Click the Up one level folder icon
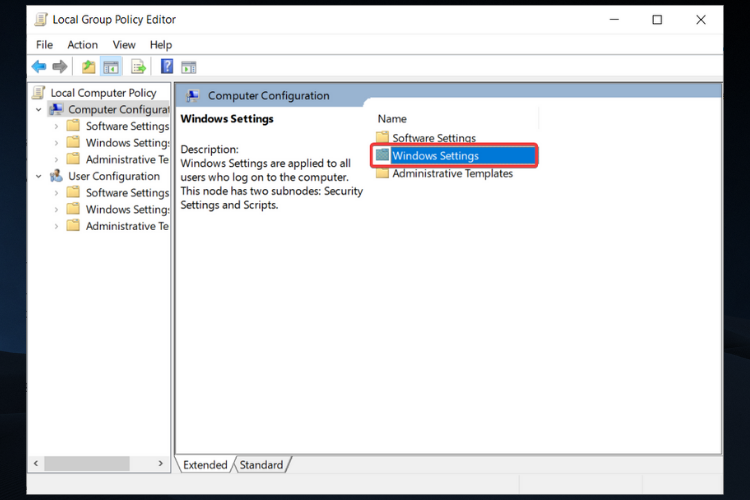The height and width of the screenshot is (500, 750). pos(88,67)
